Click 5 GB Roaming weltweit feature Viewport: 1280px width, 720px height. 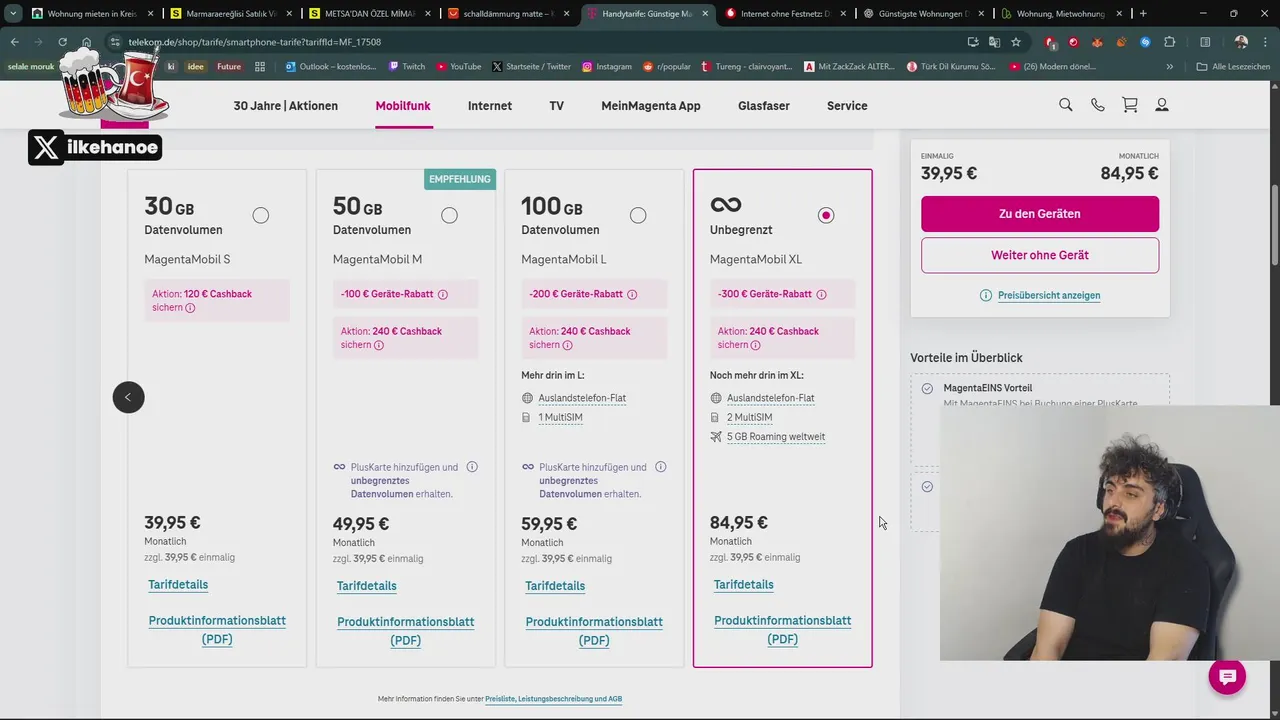pos(776,437)
